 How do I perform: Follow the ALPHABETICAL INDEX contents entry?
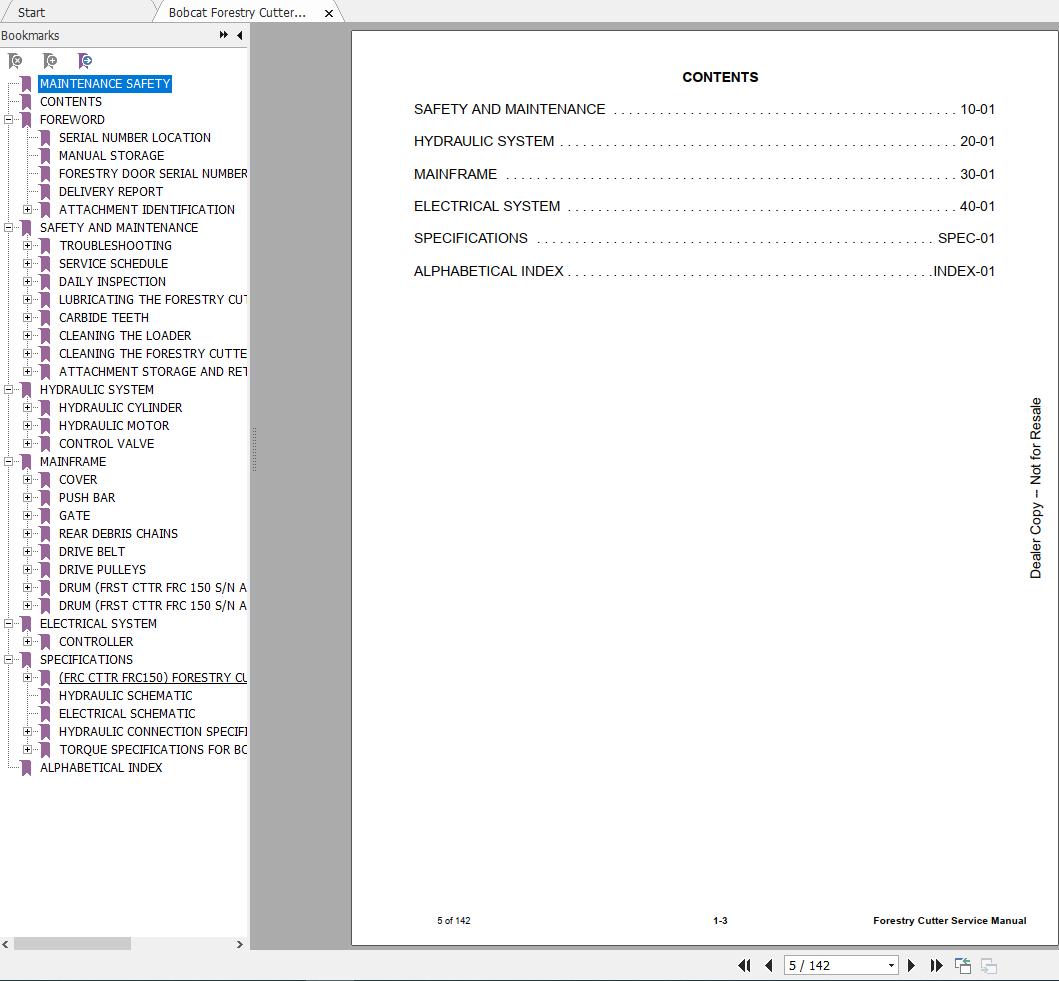[704, 271]
